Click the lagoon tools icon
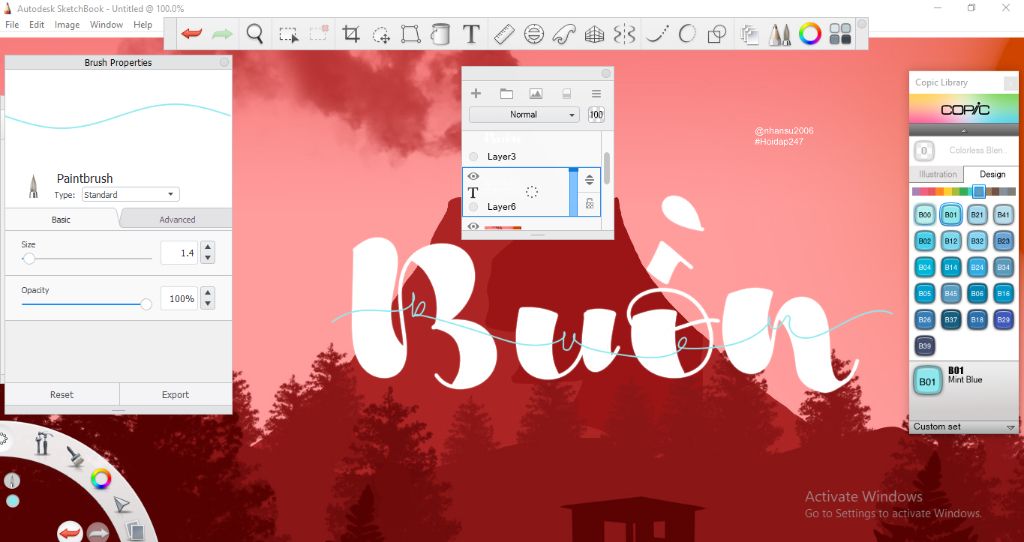The width and height of the screenshot is (1024, 542). [x=43, y=443]
